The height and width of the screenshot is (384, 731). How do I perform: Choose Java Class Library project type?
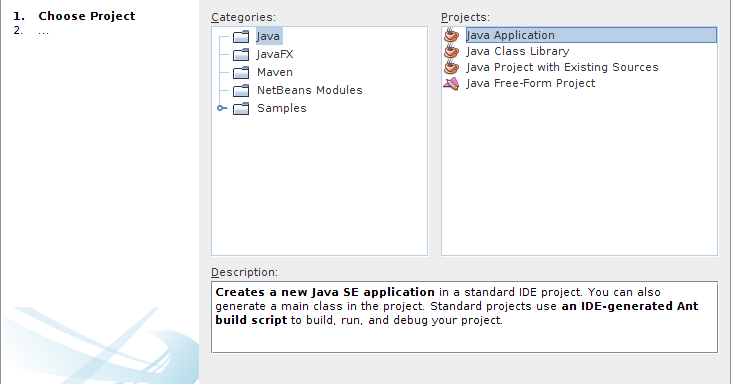[517, 51]
